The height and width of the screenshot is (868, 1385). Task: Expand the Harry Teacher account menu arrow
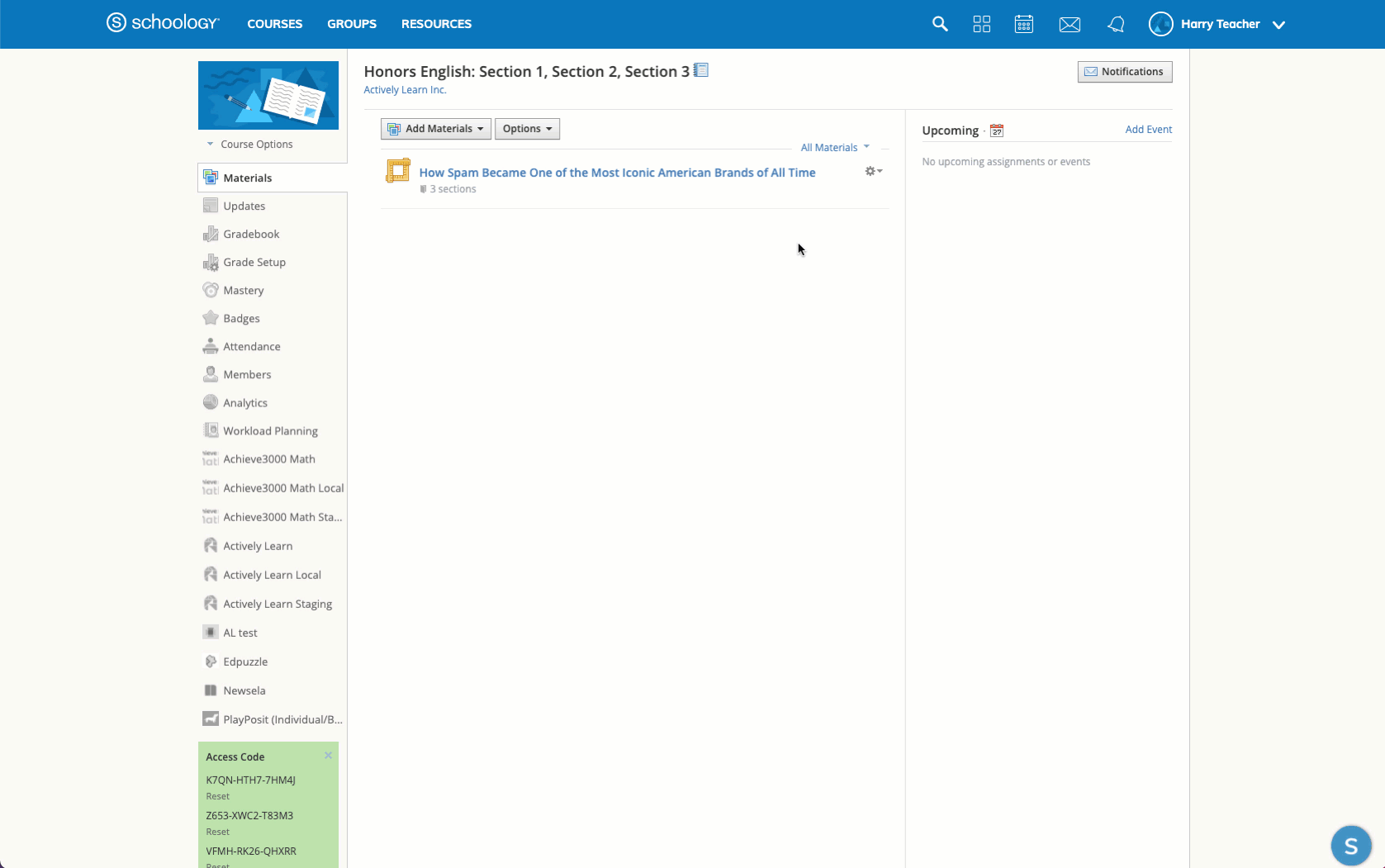pyautogui.click(x=1278, y=25)
